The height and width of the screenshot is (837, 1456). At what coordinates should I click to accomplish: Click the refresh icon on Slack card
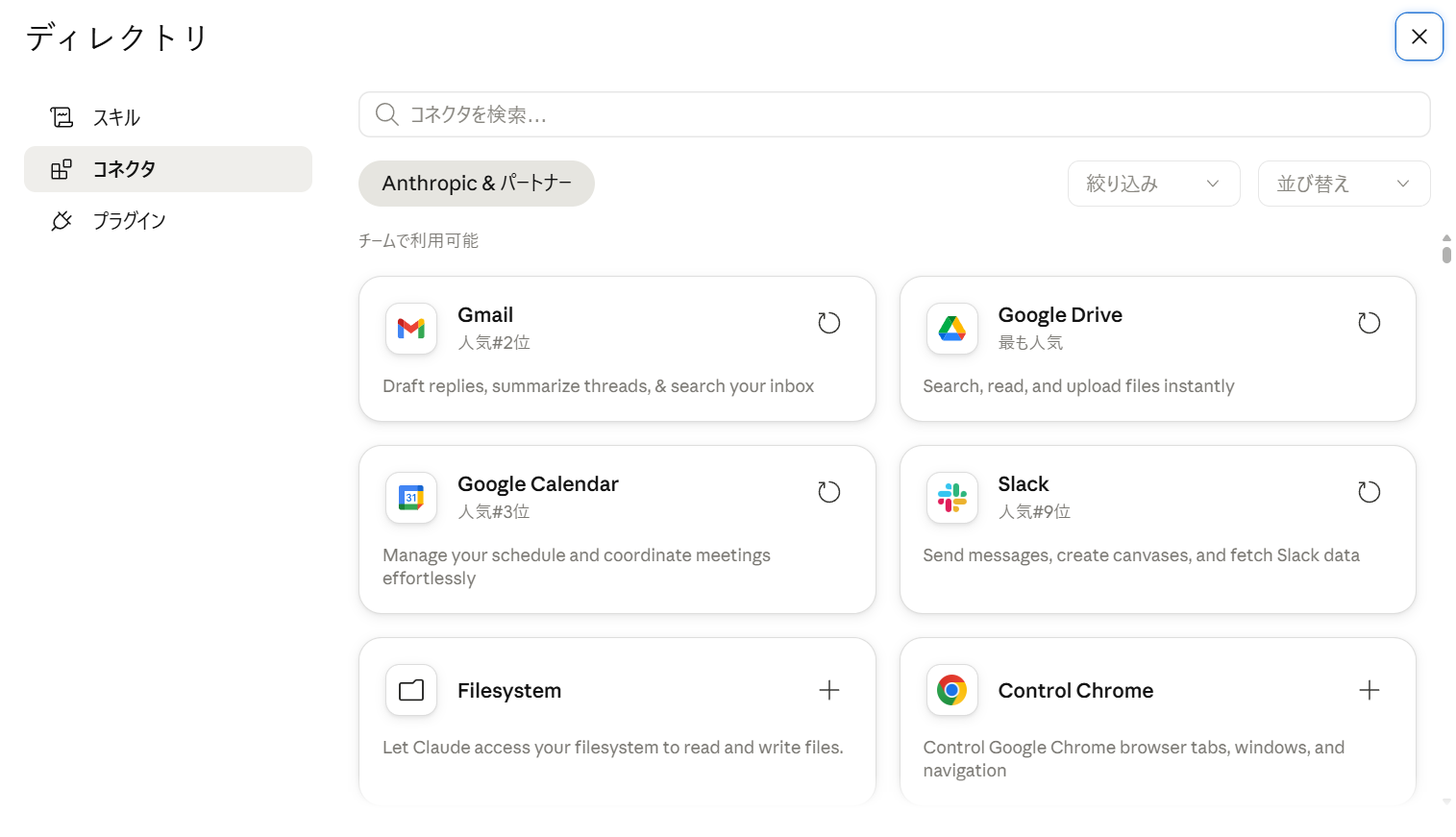tap(1369, 492)
